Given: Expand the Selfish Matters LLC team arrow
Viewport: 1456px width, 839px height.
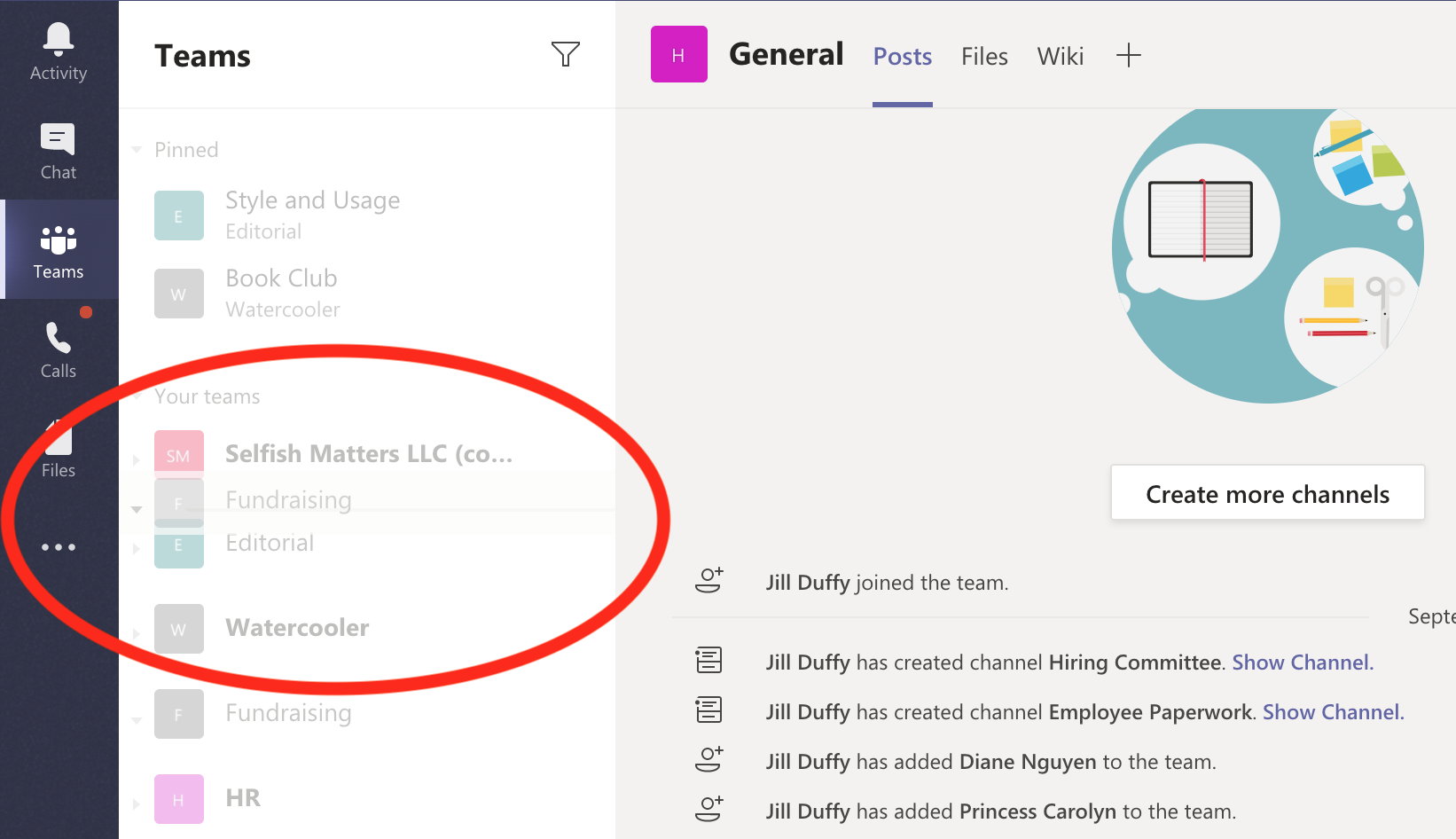Looking at the screenshot, I should pos(137,459).
